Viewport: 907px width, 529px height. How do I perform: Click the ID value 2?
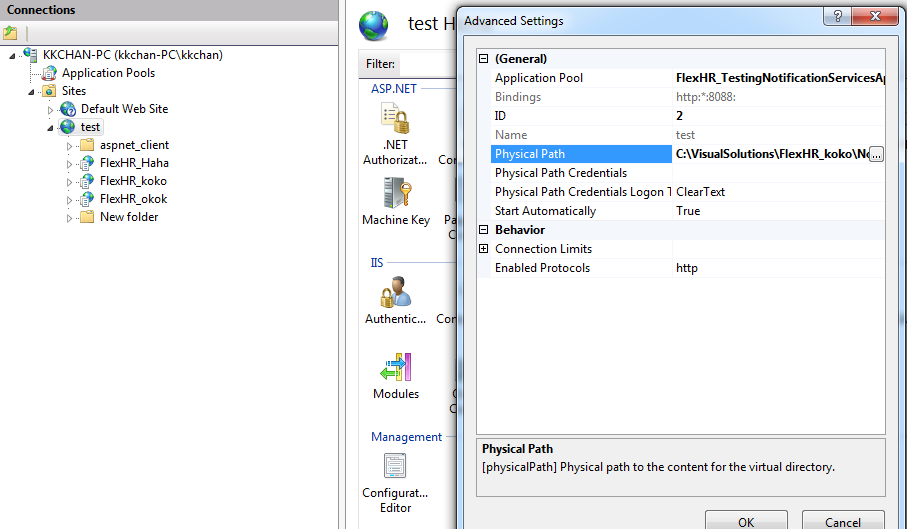click(679, 116)
